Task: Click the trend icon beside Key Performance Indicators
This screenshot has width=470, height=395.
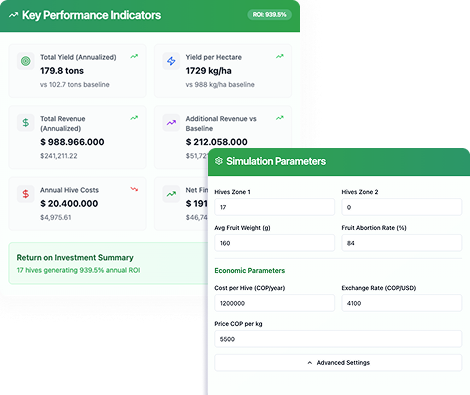Action: 13,15
